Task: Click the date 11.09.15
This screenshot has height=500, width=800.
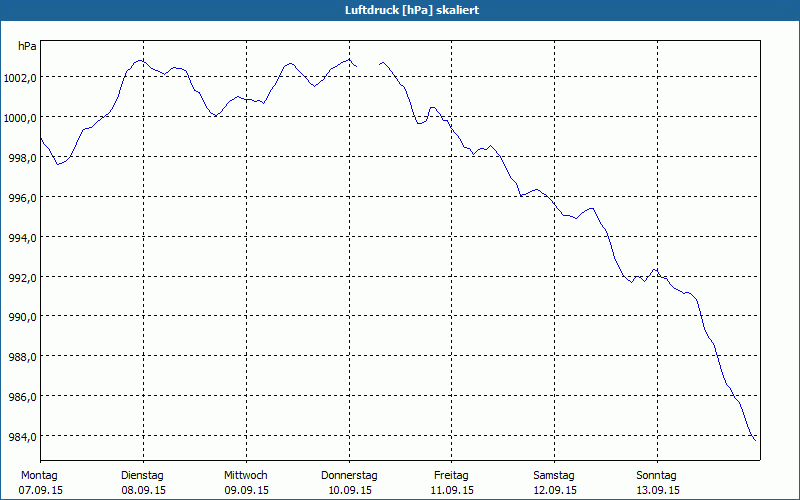Action: pyautogui.click(x=452, y=491)
